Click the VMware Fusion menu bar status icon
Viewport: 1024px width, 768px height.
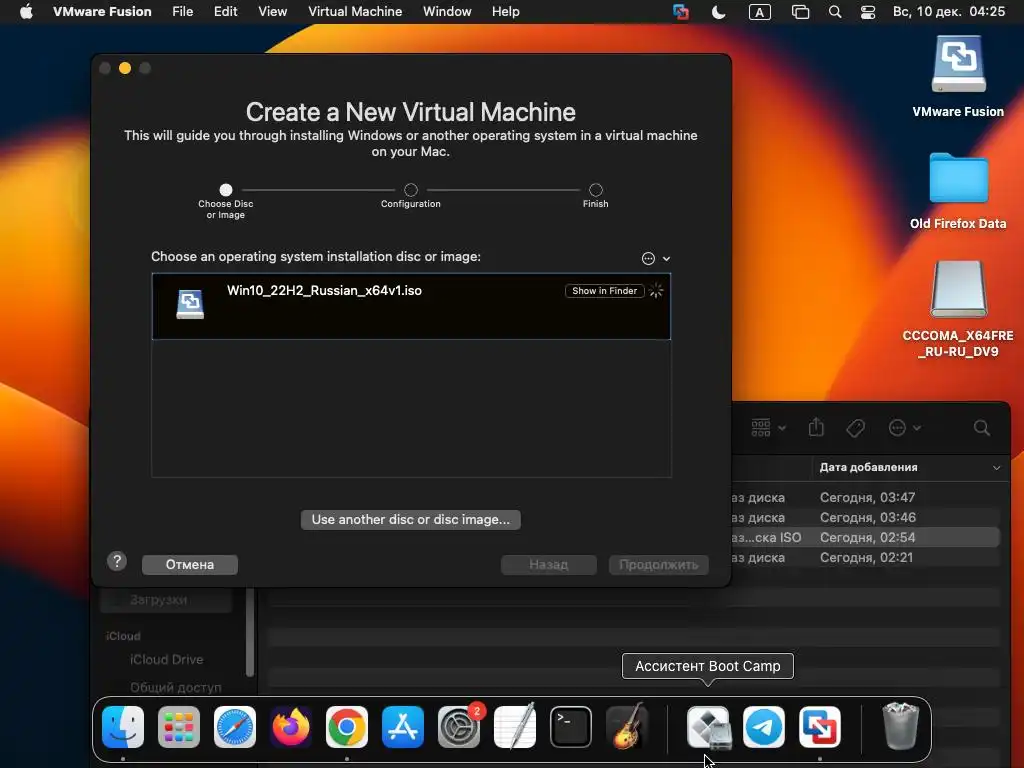point(680,12)
